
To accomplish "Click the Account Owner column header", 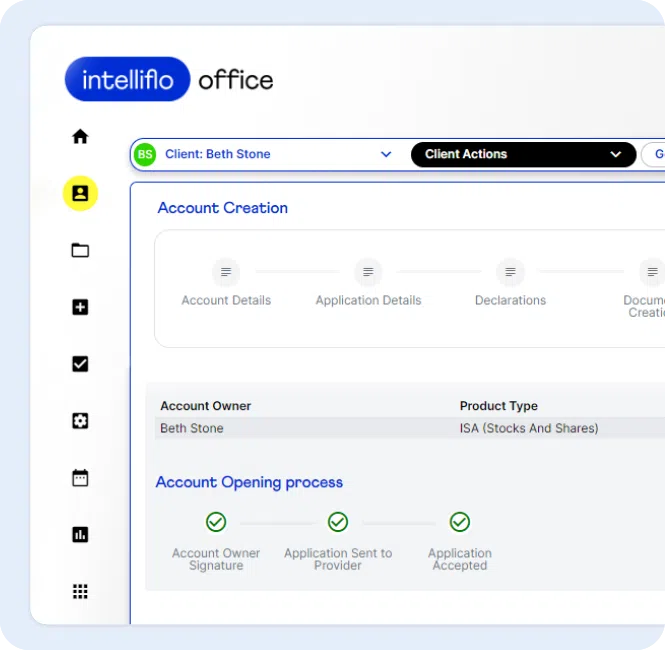I will tap(206, 406).
